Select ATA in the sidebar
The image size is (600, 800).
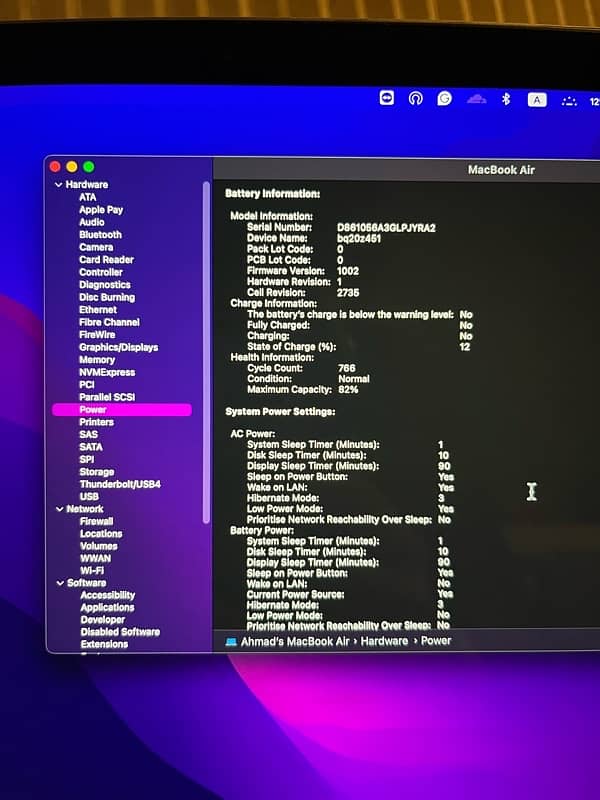coord(88,197)
